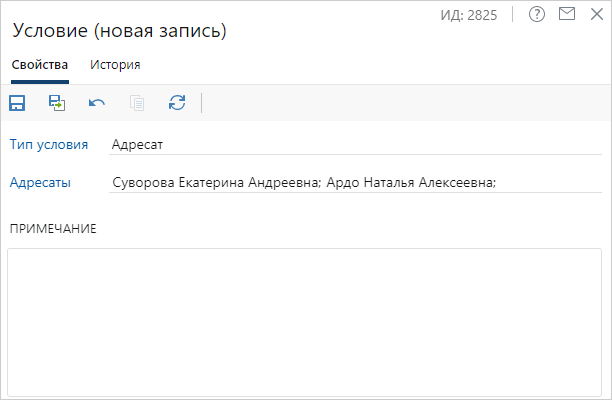Click the envelope mail icon
The height and width of the screenshot is (400, 612).
(x=567, y=15)
